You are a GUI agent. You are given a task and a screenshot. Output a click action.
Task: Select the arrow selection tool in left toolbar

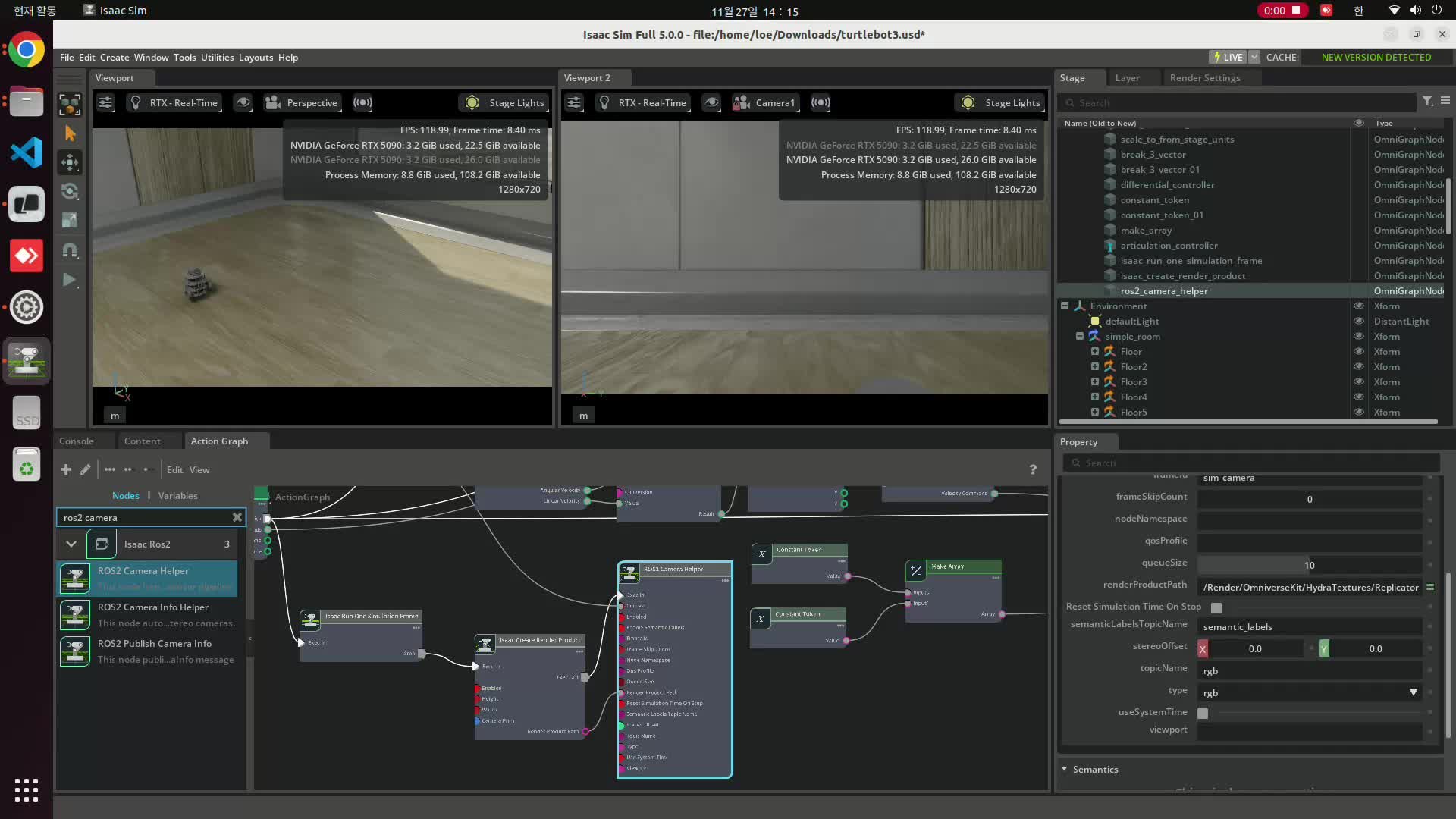pos(70,133)
